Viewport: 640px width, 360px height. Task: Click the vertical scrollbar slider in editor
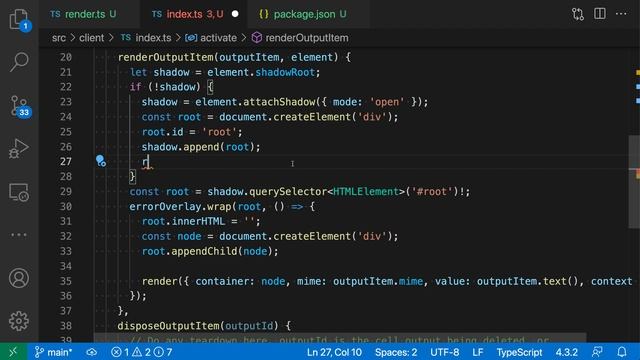[x=634, y=182]
